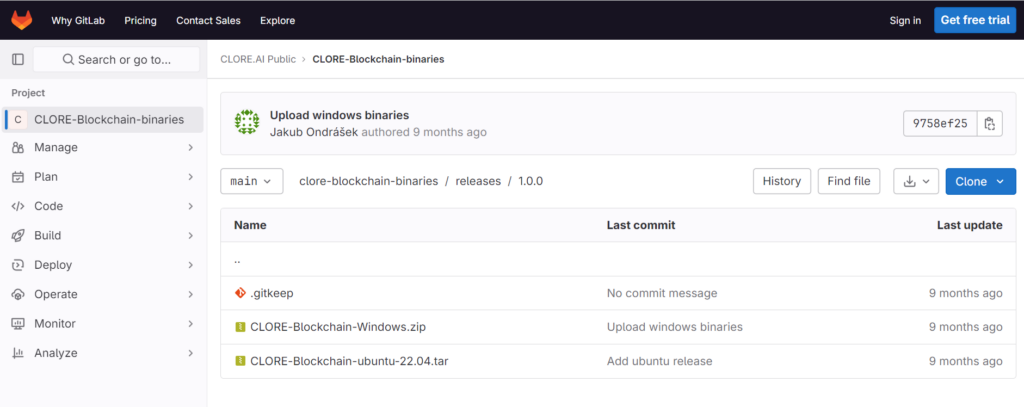This screenshot has width=1024, height=407.
Task: Click the download source code icon
Action: [x=915, y=181]
